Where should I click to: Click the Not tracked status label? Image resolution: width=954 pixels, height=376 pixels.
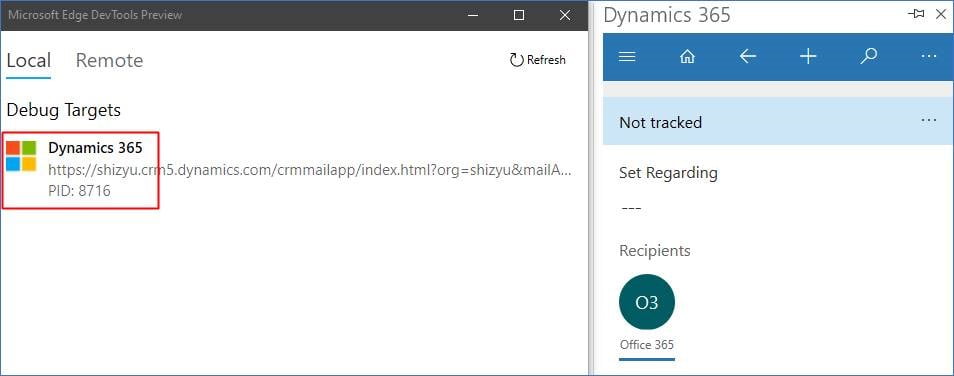click(660, 123)
